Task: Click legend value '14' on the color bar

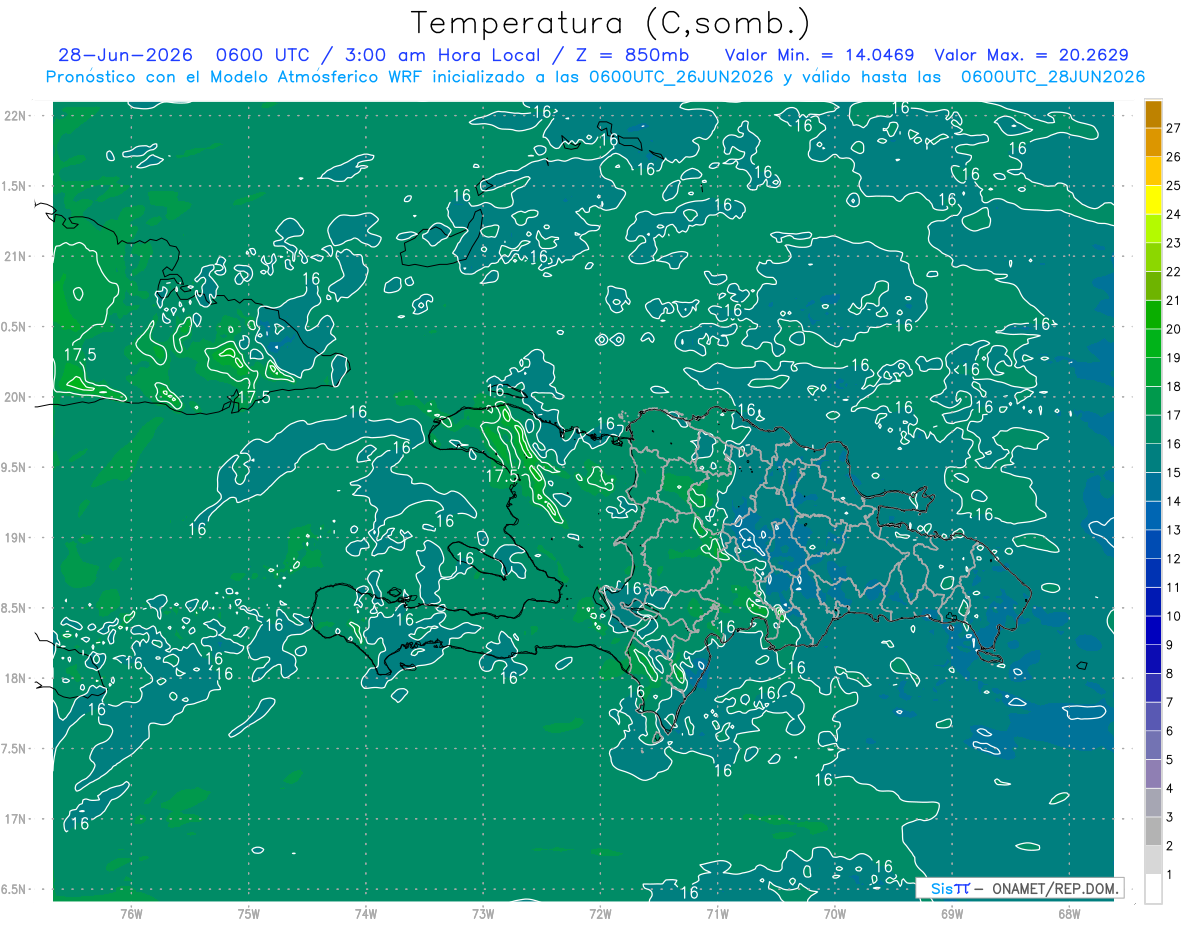Action: pyautogui.click(x=1173, y=501)
